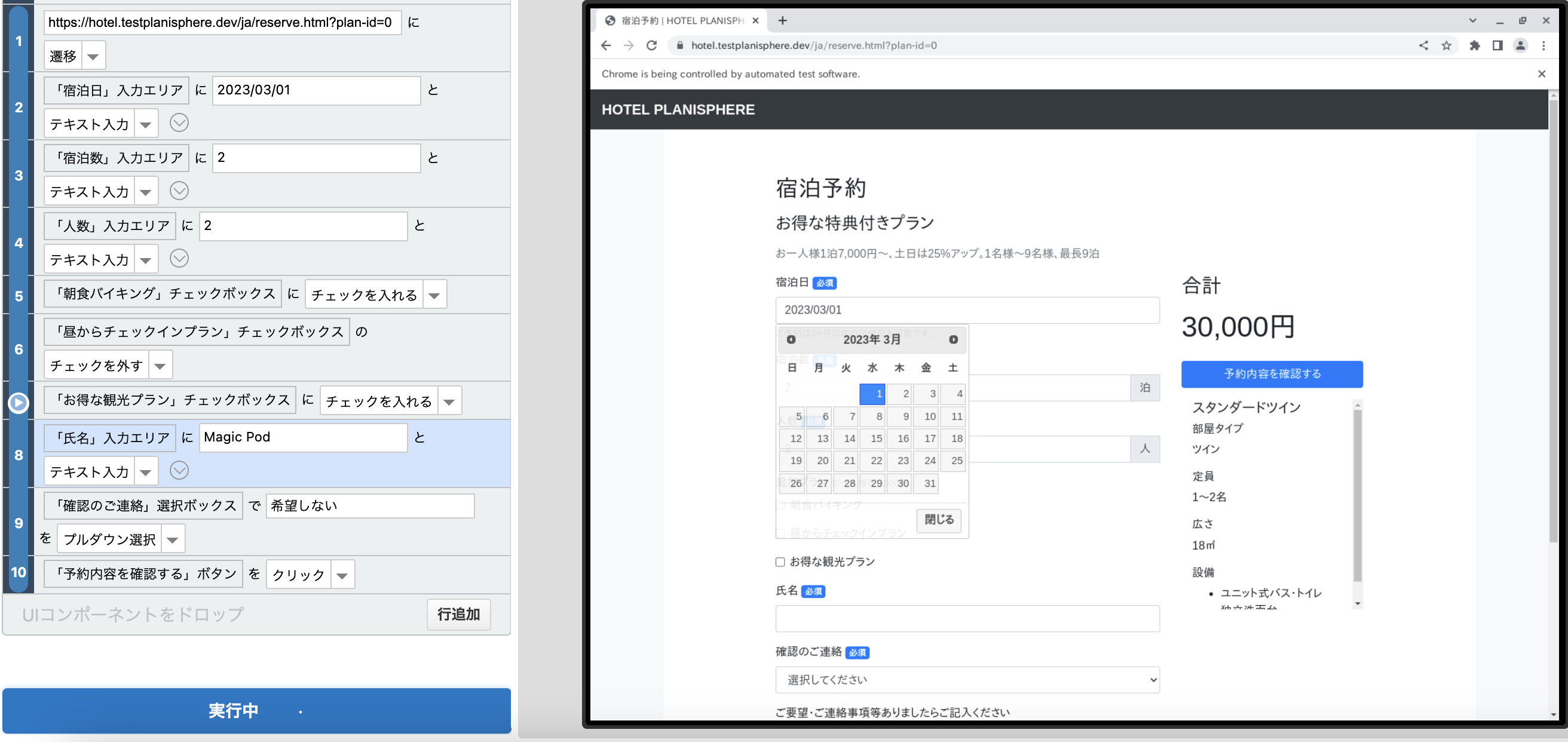The image size is (1568, 742).
Task: Expand options circle icon on step 3
Action: pos(179,191)
